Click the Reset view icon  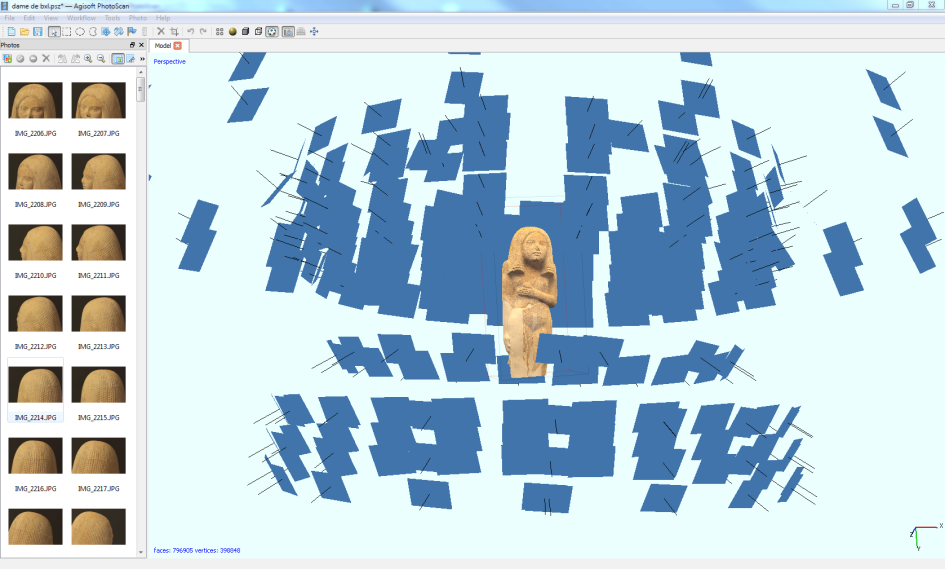pos(315,32)
